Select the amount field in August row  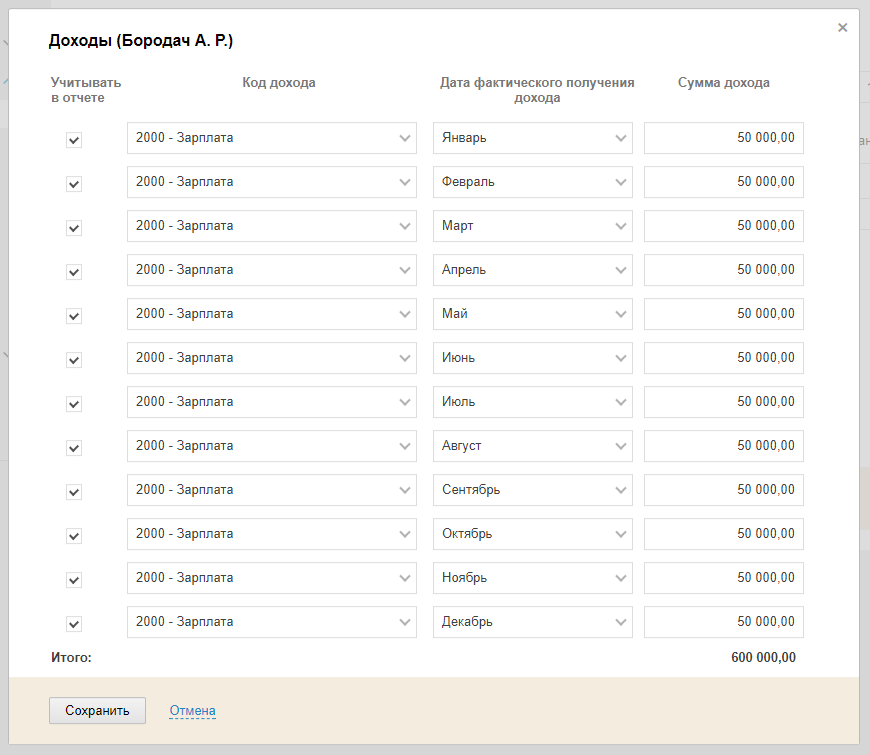point(723,446)
